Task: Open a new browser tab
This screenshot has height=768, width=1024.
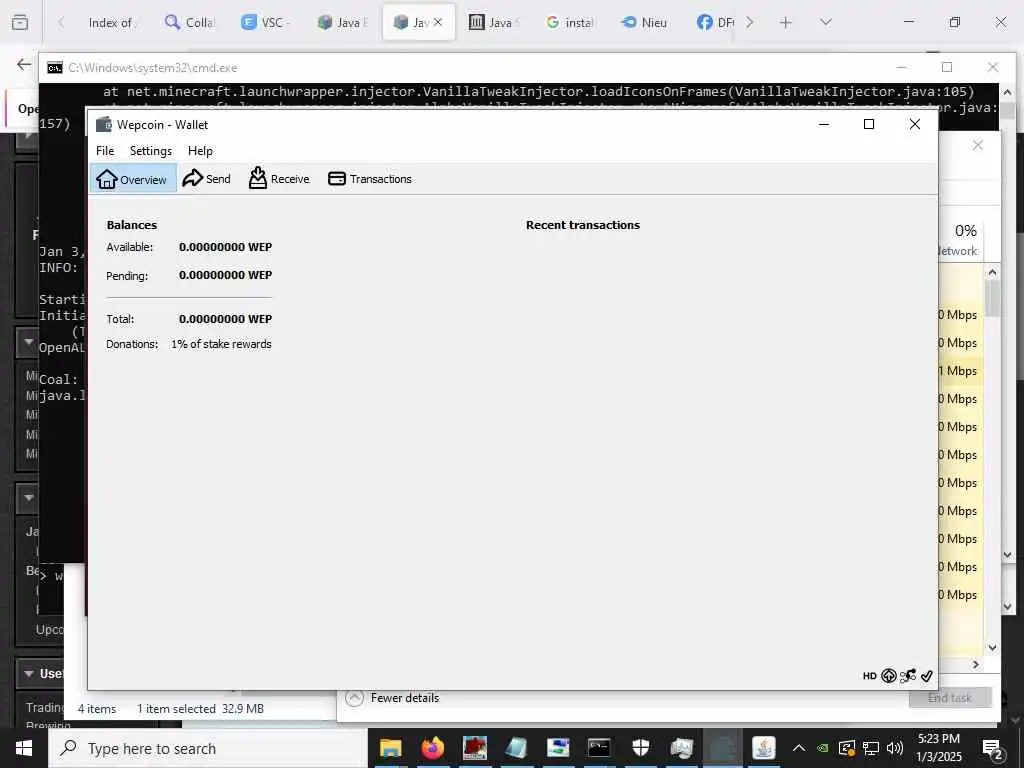Action: click(786, 23)
